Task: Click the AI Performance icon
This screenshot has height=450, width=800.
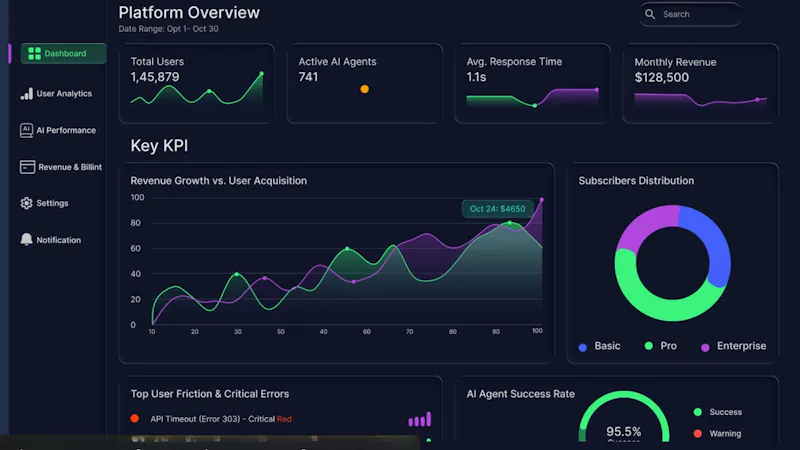Action: click(27, 130)
